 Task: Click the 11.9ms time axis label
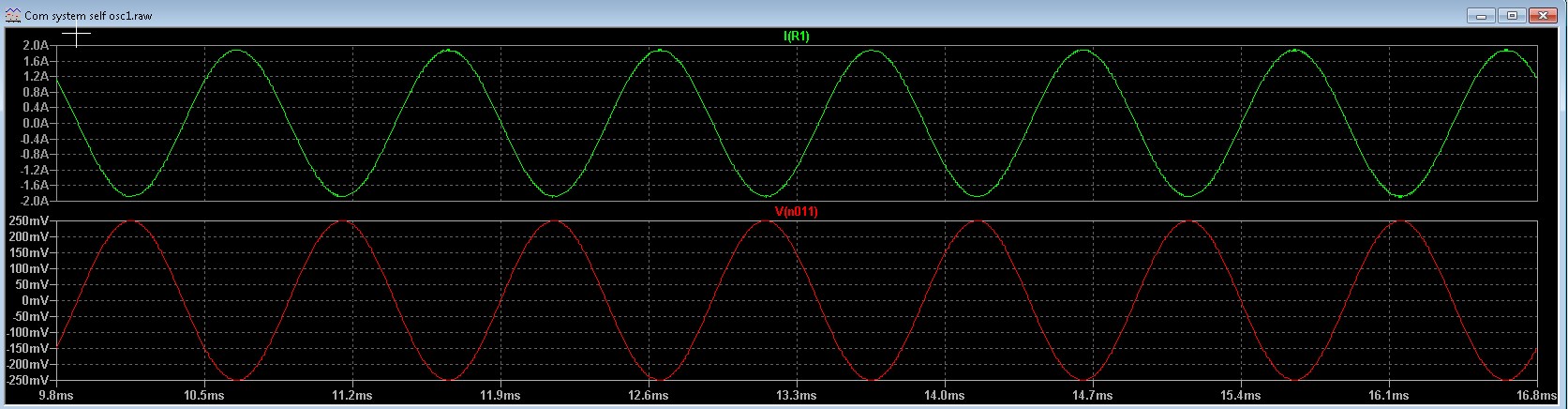tap(500, 396)
